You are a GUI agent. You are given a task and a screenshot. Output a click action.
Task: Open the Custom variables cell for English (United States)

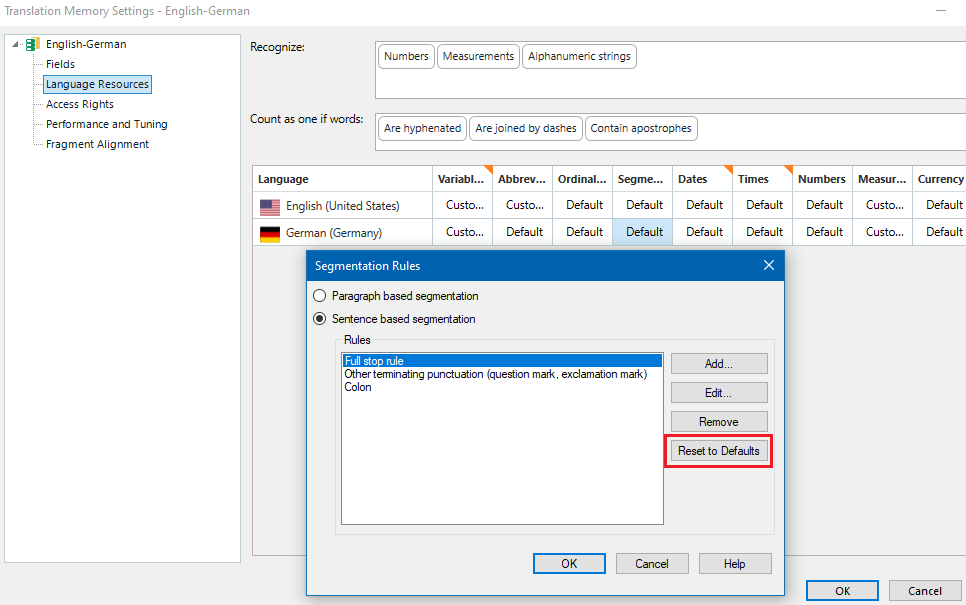(x=463, y=205)
